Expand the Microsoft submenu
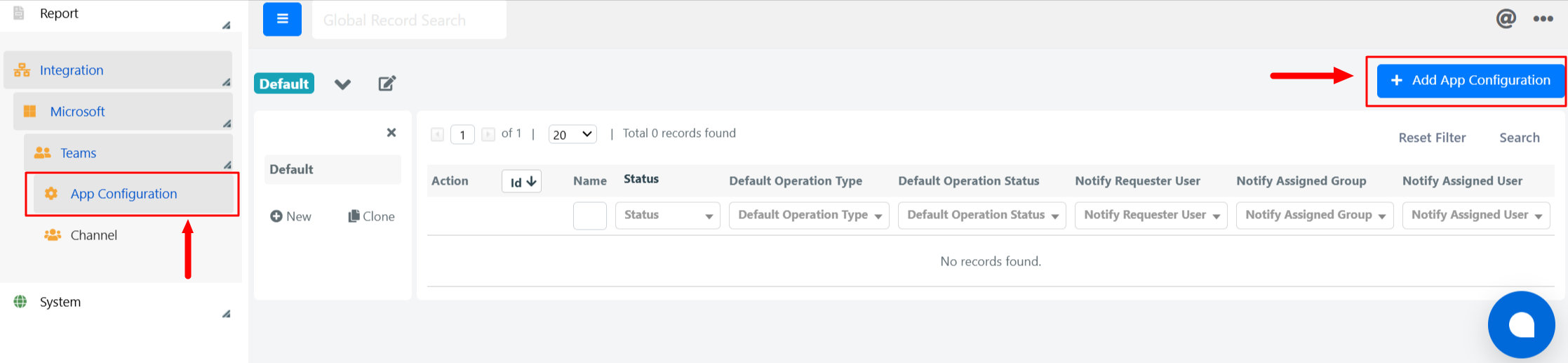1568x363 pixels. [x=123, y=112]
